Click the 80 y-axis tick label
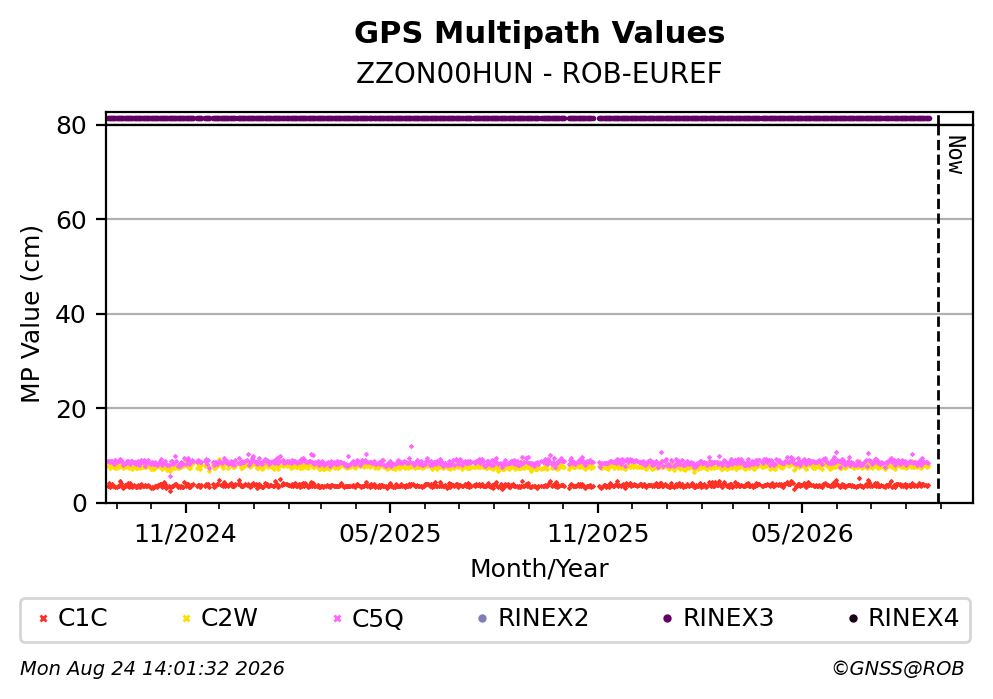Image resolution: width=993 pixels, height=699 pixels. (x=71, y=125)
